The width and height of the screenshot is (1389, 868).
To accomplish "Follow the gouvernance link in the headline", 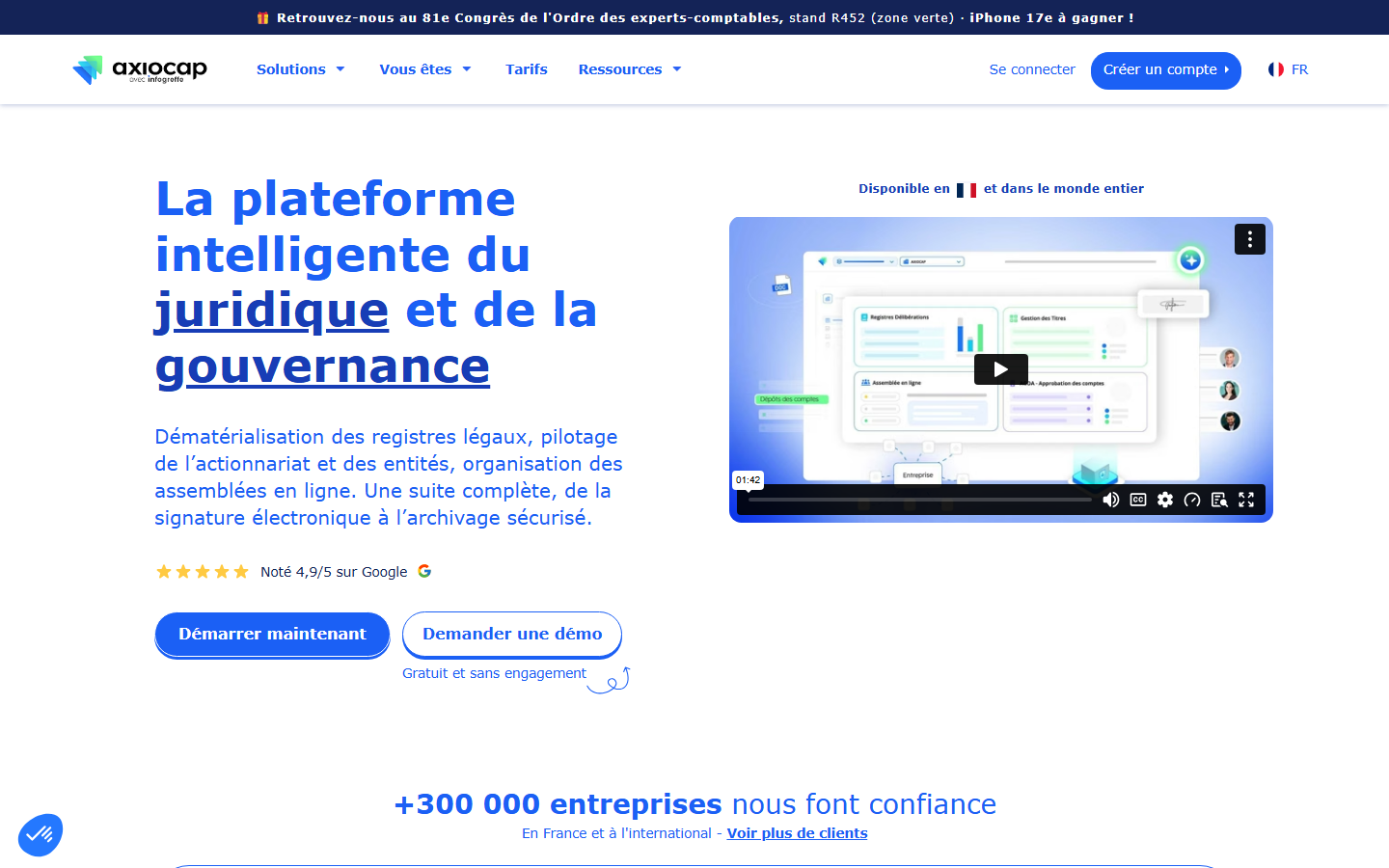I will pyautogui.click(x=322, y=366).
